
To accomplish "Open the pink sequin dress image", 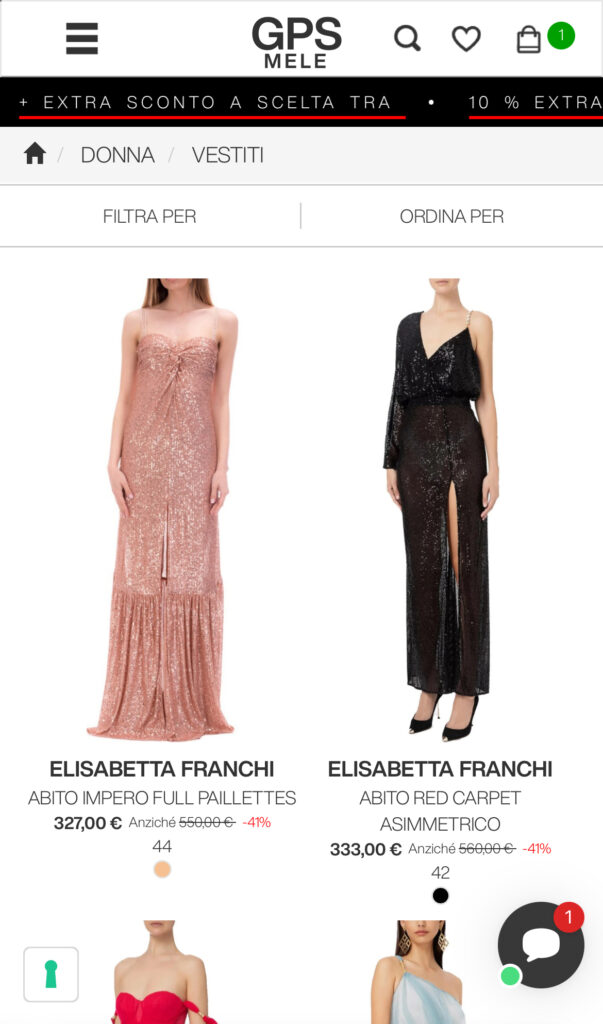I will (161, 509).
